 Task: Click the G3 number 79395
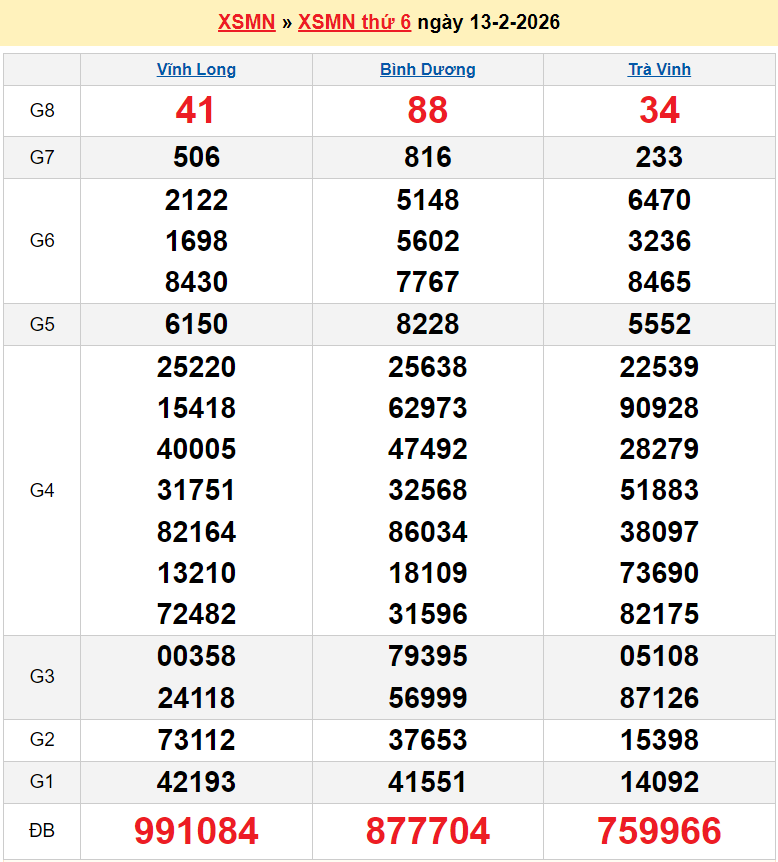coord(427,656)
